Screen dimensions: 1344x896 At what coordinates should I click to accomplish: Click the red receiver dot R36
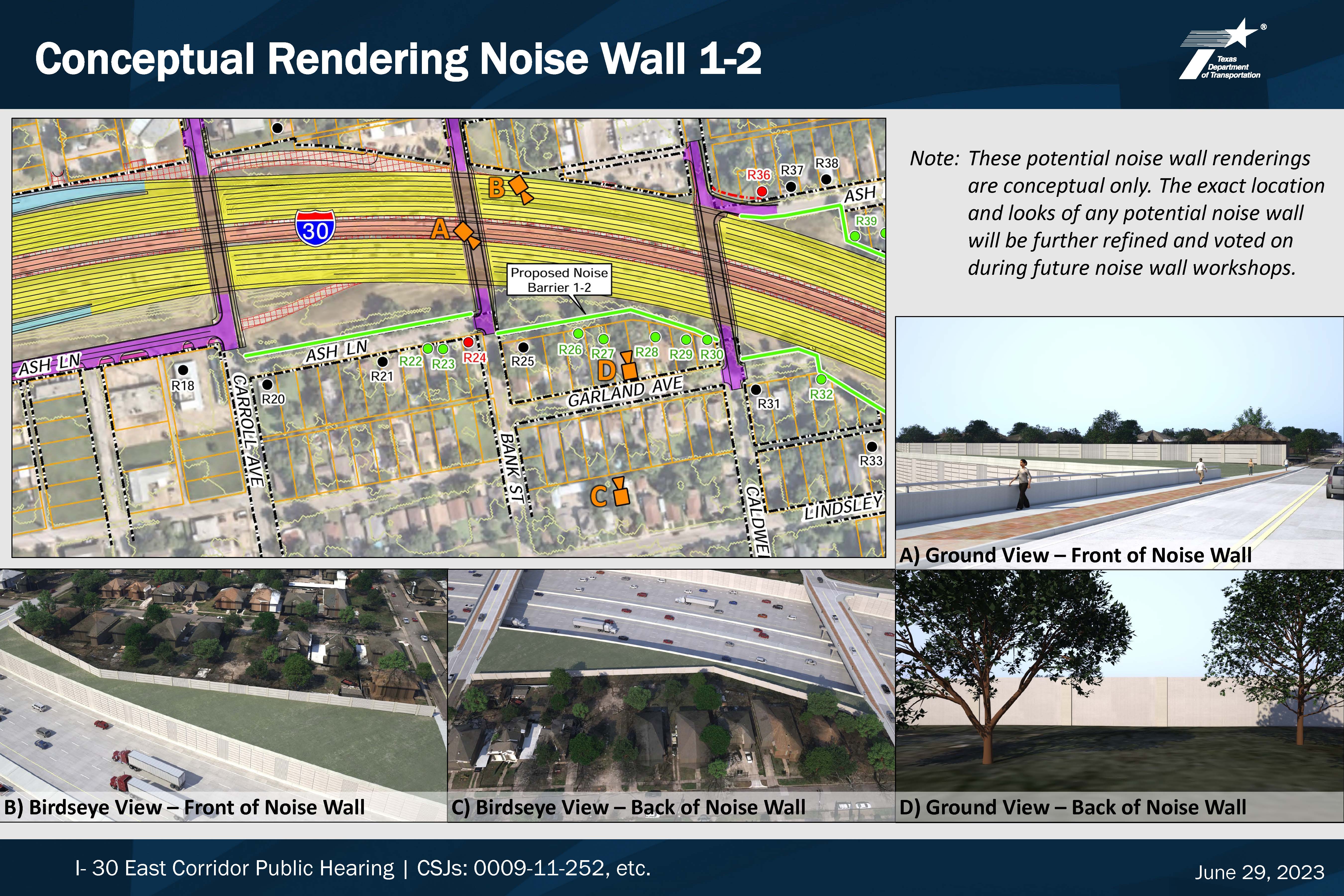pyautogui.click(x=762, y=191)
